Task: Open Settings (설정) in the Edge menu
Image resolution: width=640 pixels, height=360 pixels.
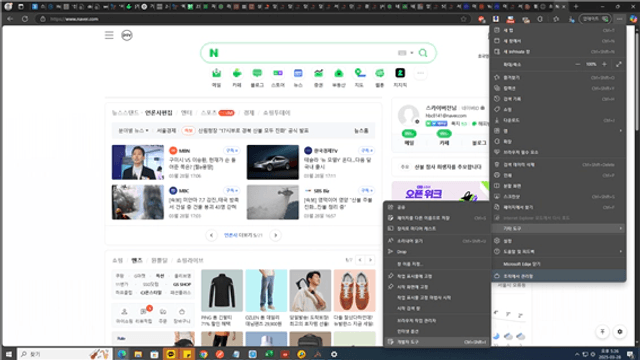Action: click(x=558, y=241)
